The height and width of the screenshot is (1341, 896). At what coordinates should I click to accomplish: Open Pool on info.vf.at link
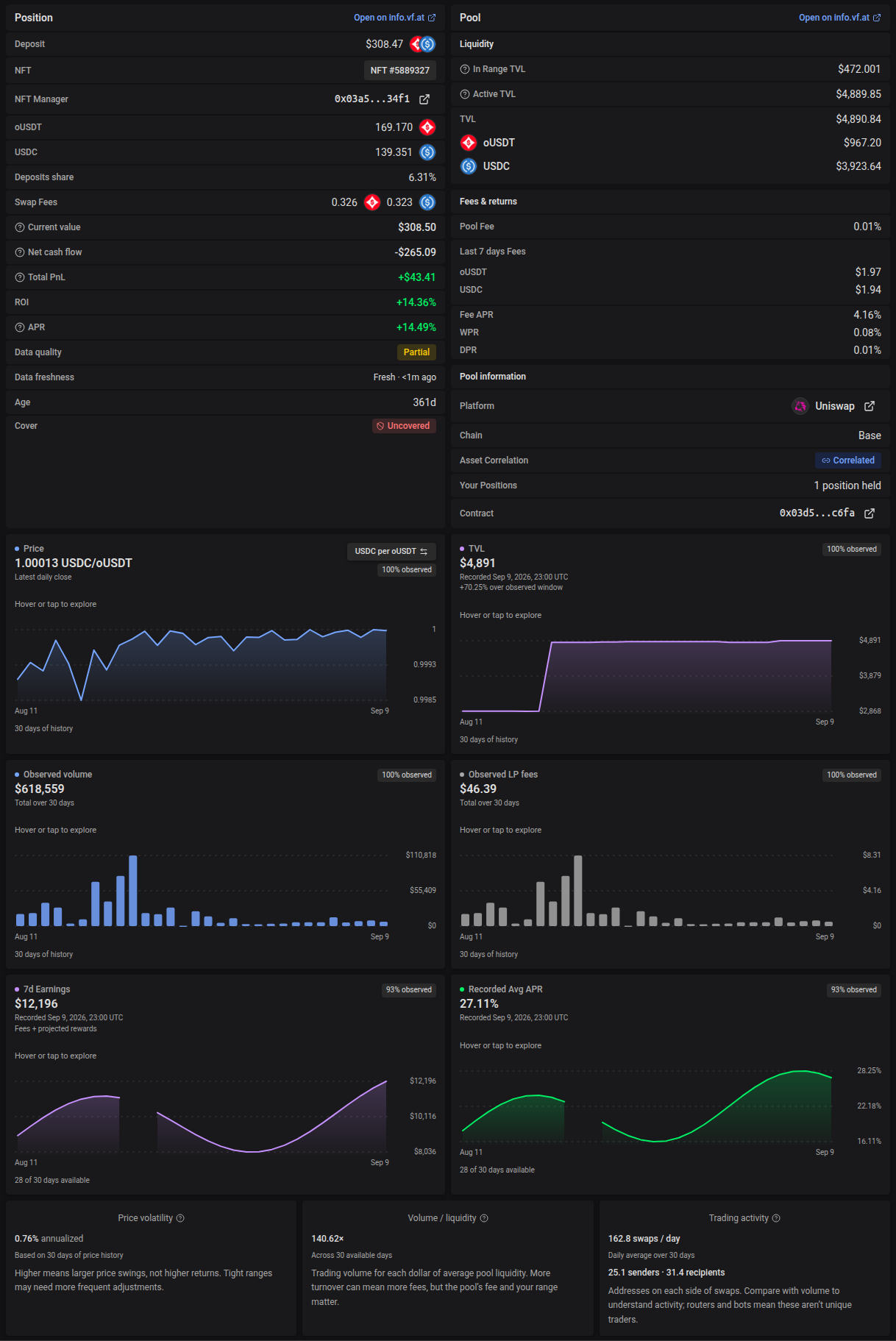(839, 18)
